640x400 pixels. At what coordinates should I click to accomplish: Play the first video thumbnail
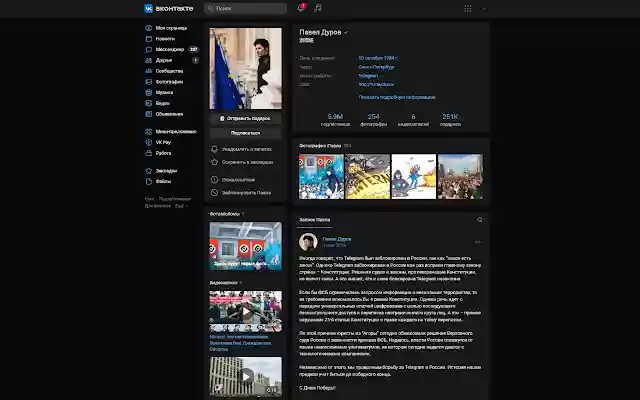point(245,311)
